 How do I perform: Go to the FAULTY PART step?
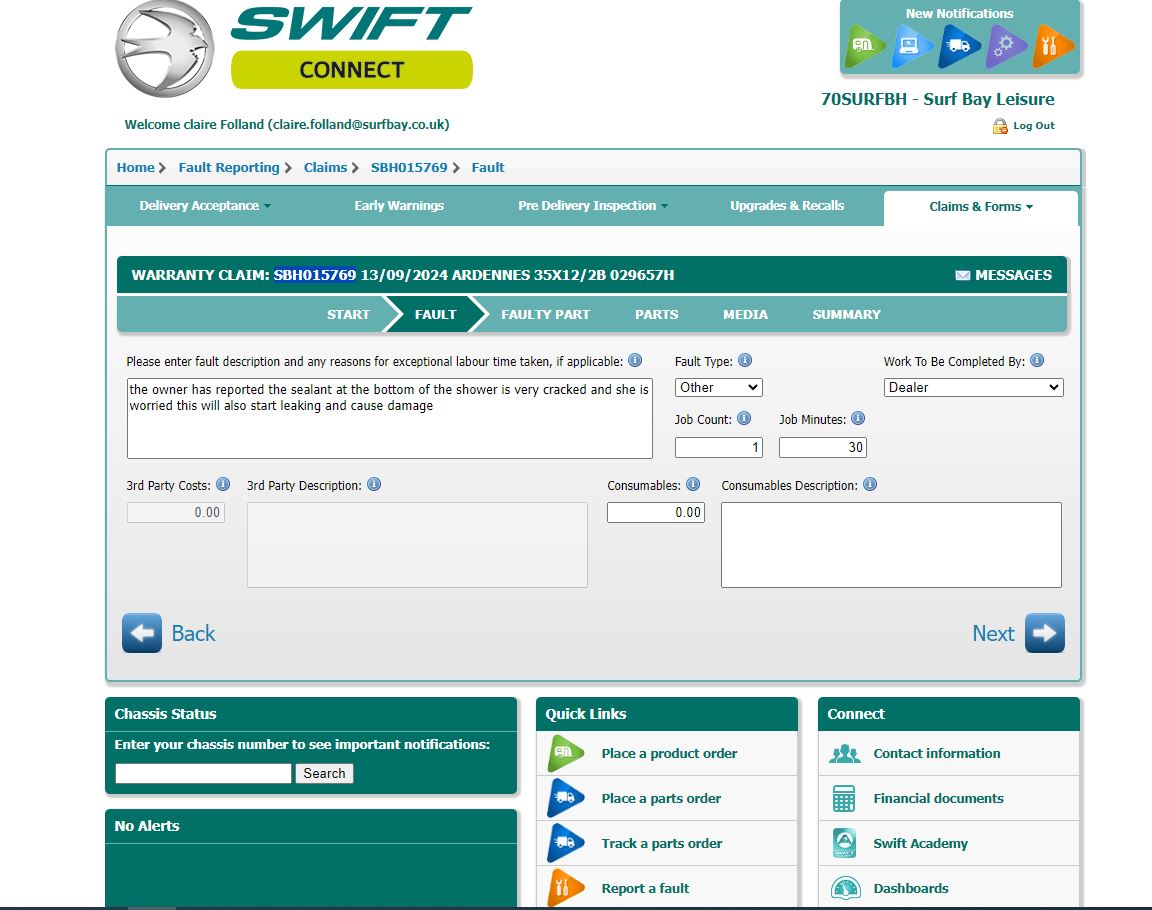pyautogui.click(x=545, y=314)
